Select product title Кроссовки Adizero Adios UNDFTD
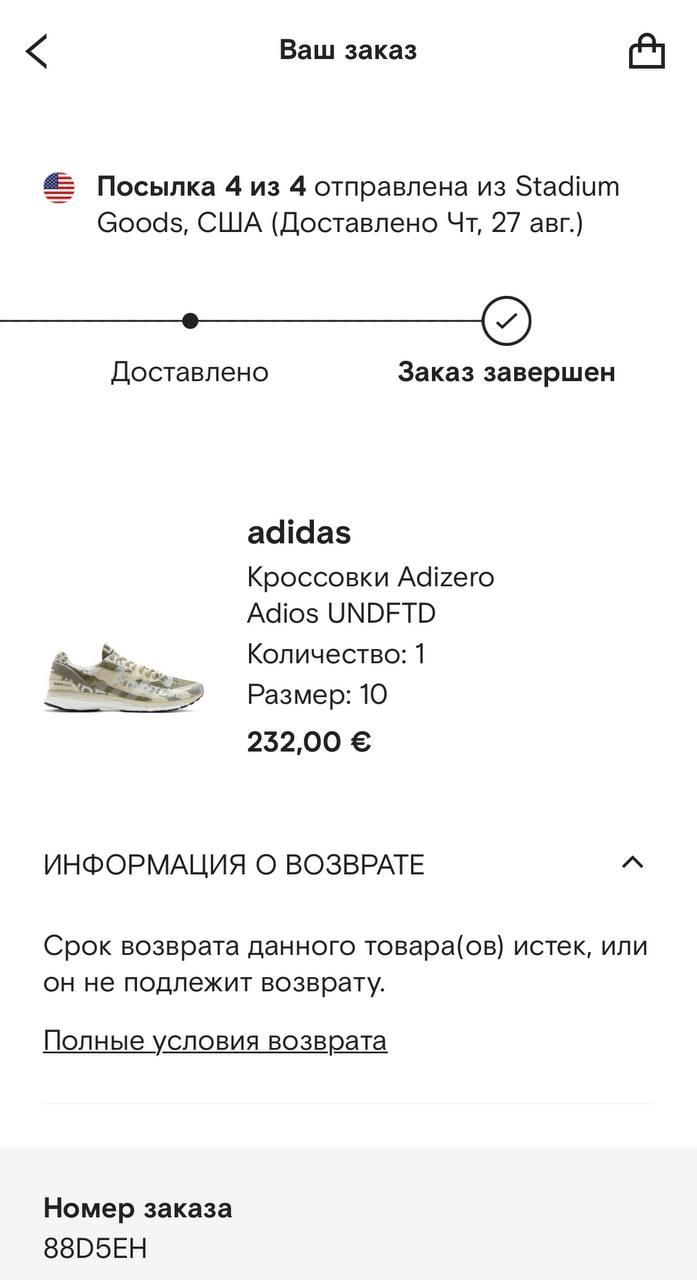 coord(370,595)
